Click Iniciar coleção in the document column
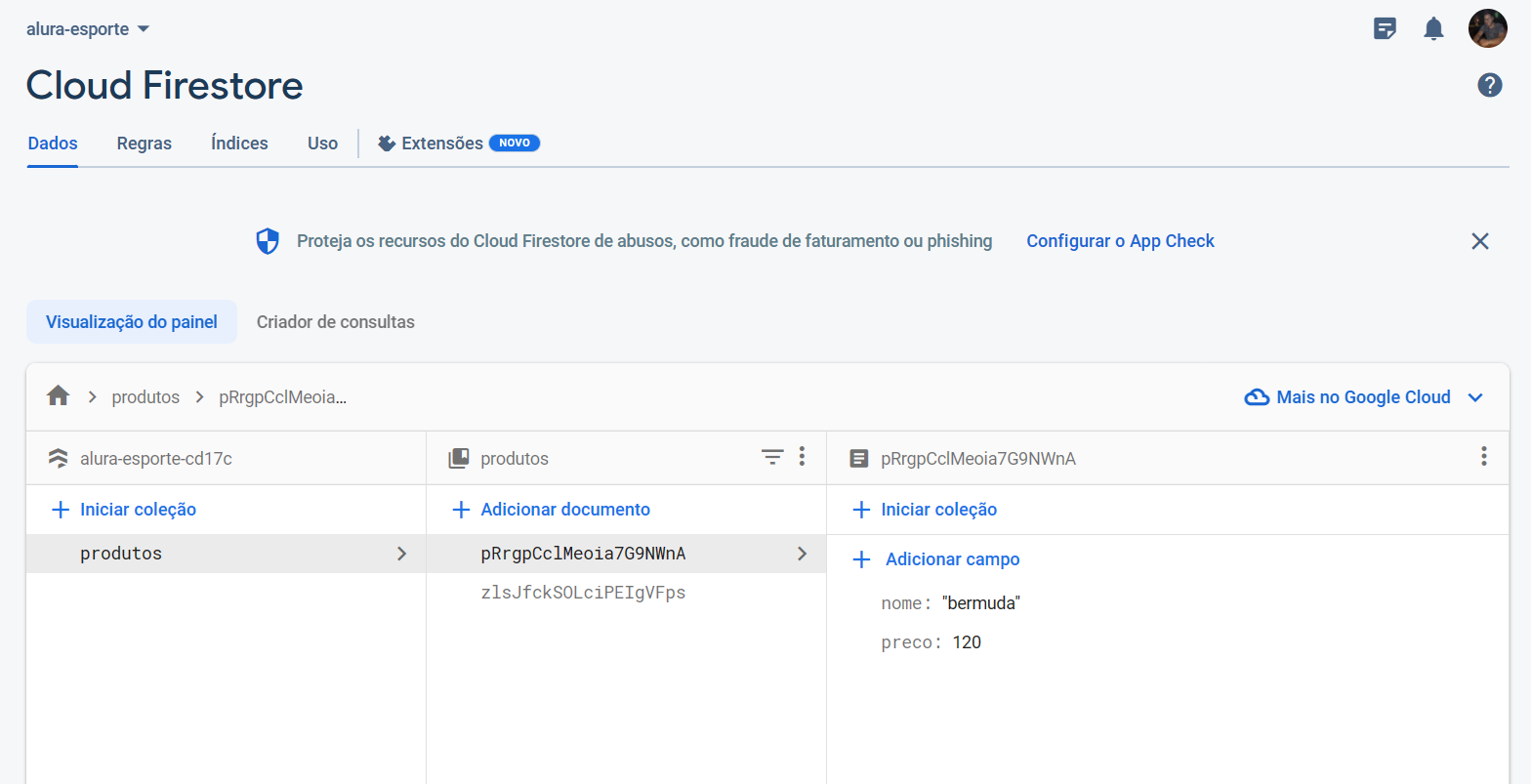1531x784 pixels. point(939,510)
